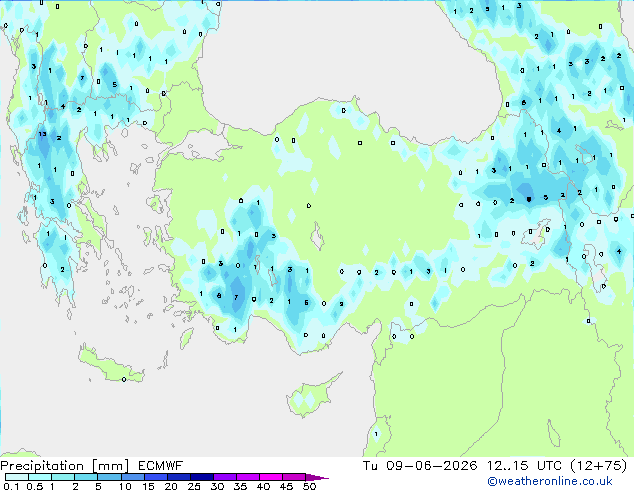Click the "Precipitation" title text
Viewport: 634px width, 490px height.
coord(42,466)
